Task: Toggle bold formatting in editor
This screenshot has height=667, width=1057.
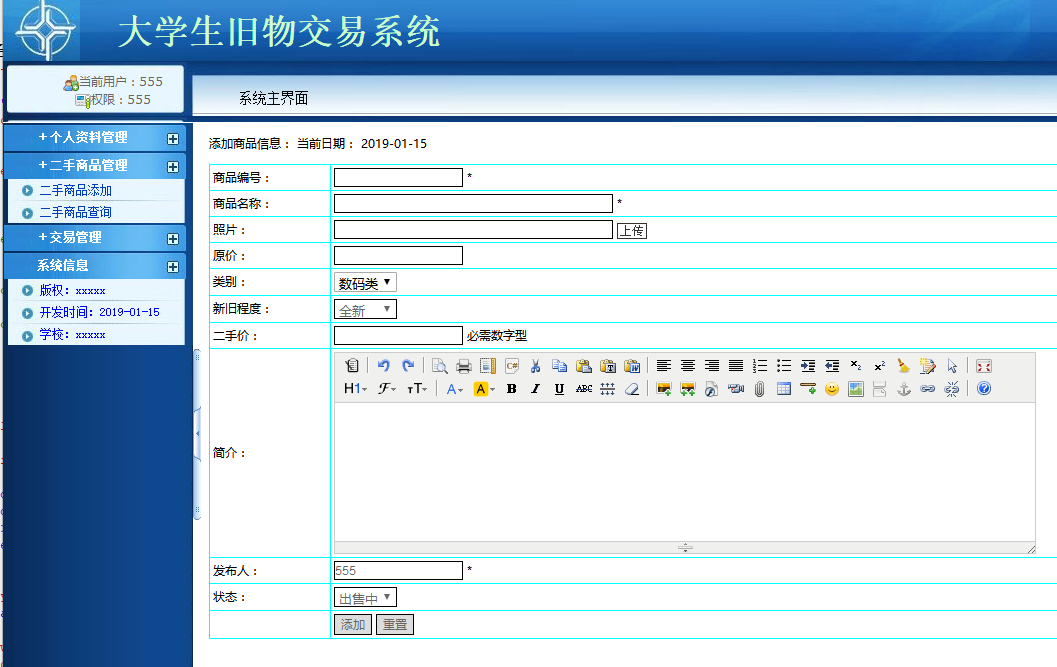Action: (x=512, y=389)
